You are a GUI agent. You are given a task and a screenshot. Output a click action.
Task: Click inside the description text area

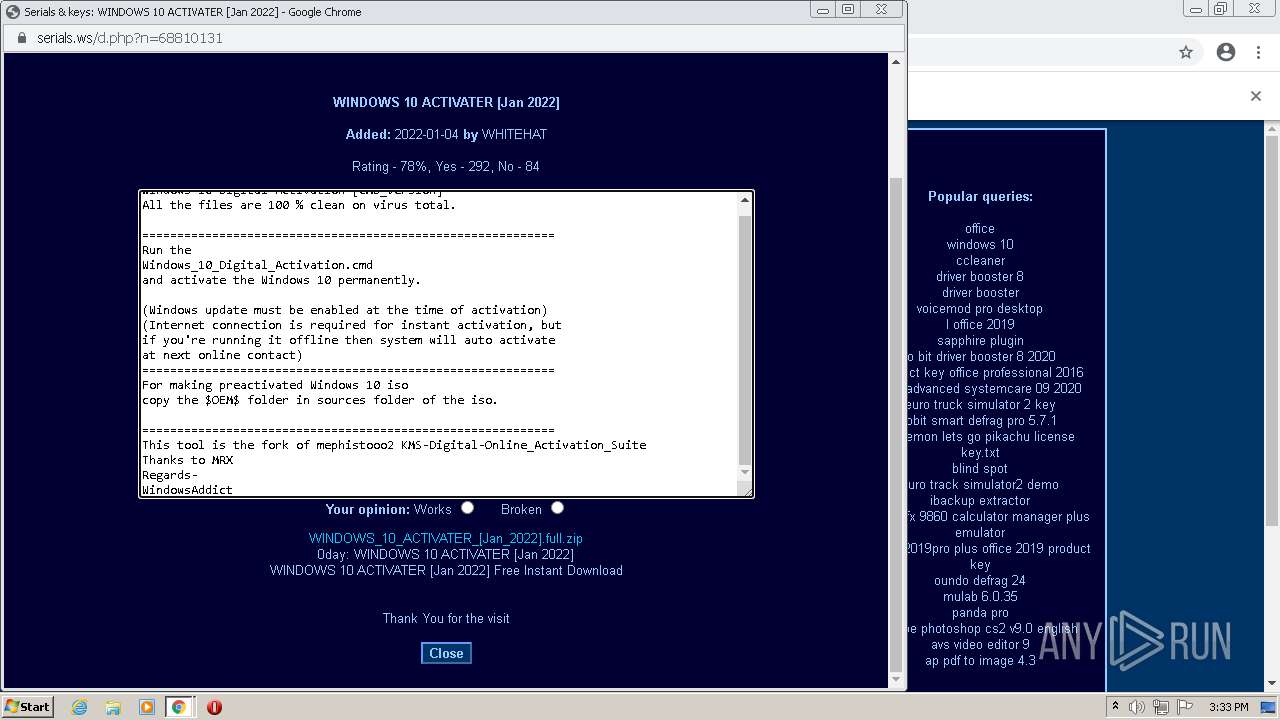point(438,343)
